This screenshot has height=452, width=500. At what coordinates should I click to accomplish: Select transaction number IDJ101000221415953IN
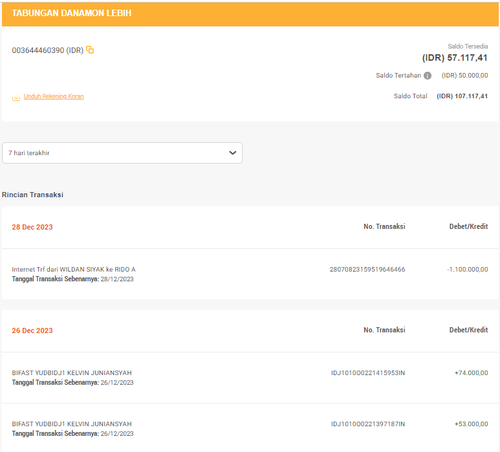click(368, 373)
